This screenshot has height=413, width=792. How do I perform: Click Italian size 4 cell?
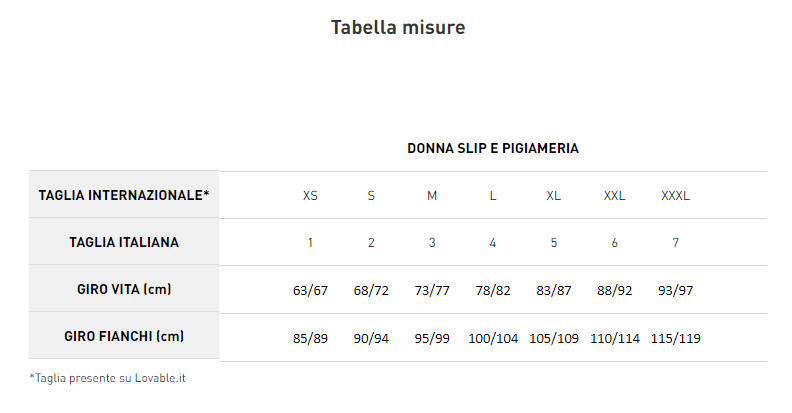point(493,243)
